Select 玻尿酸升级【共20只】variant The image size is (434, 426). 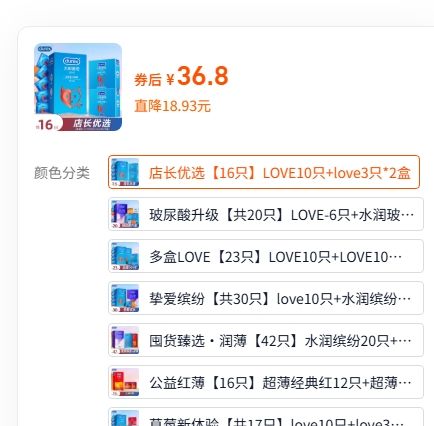(266, 214)
